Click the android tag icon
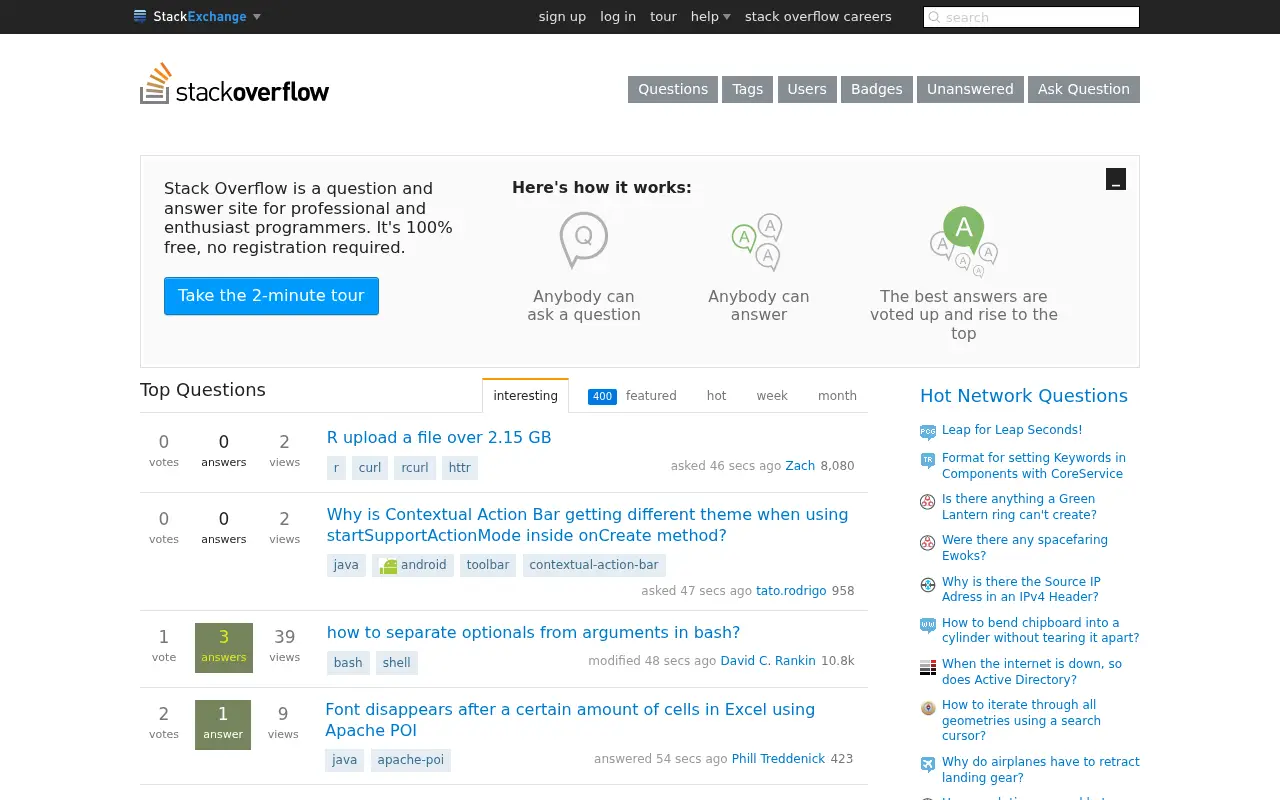The image size is (1280, 800). (388, 566)
